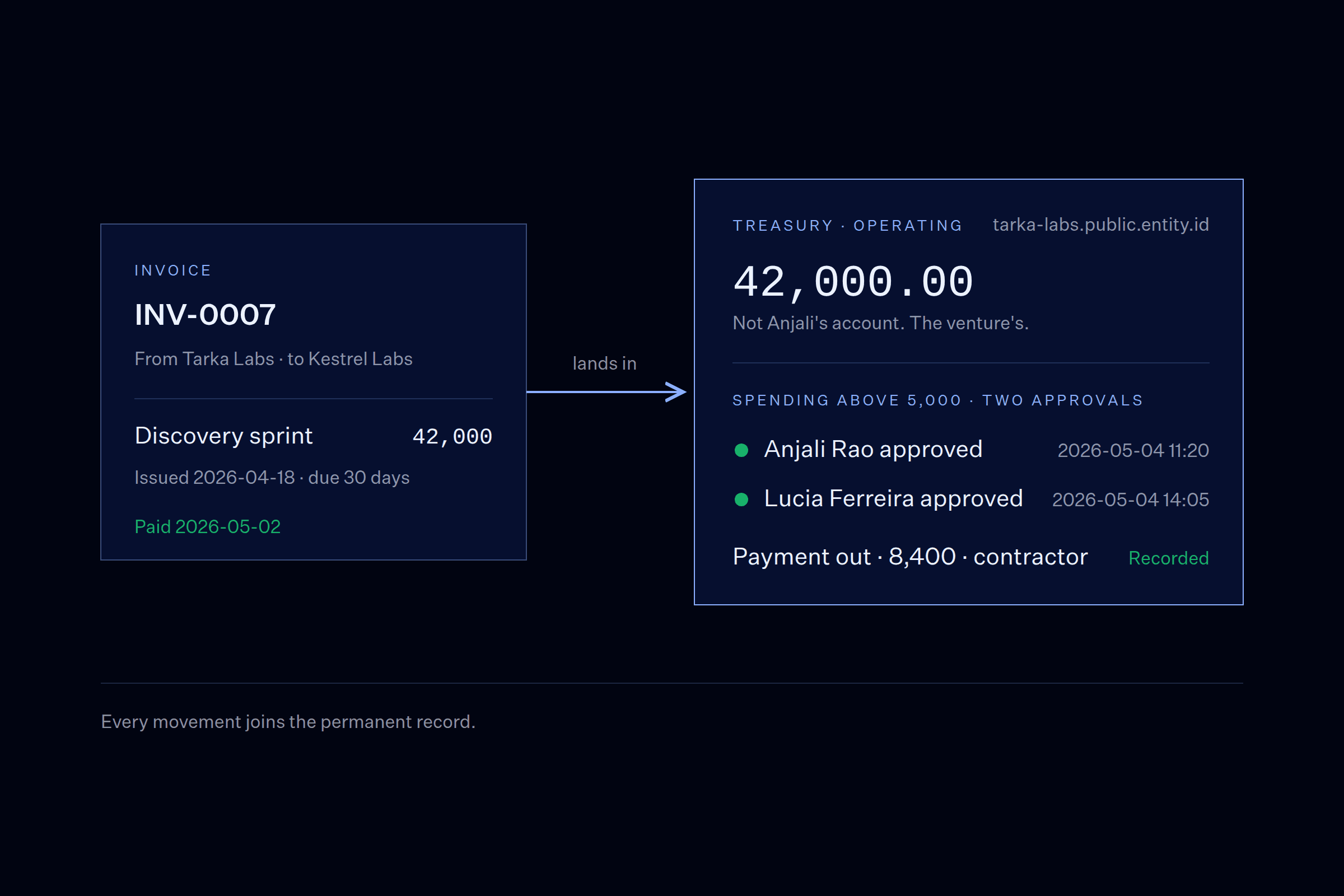Viewport: 1344px width, 896px height.
Task: Select the Discovery sprint line item
Action: (x=223, y=436)
